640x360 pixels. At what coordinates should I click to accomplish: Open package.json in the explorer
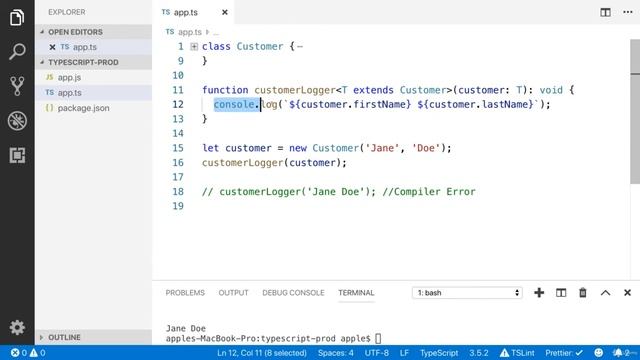pyautogui.click(x=83, y=108)
